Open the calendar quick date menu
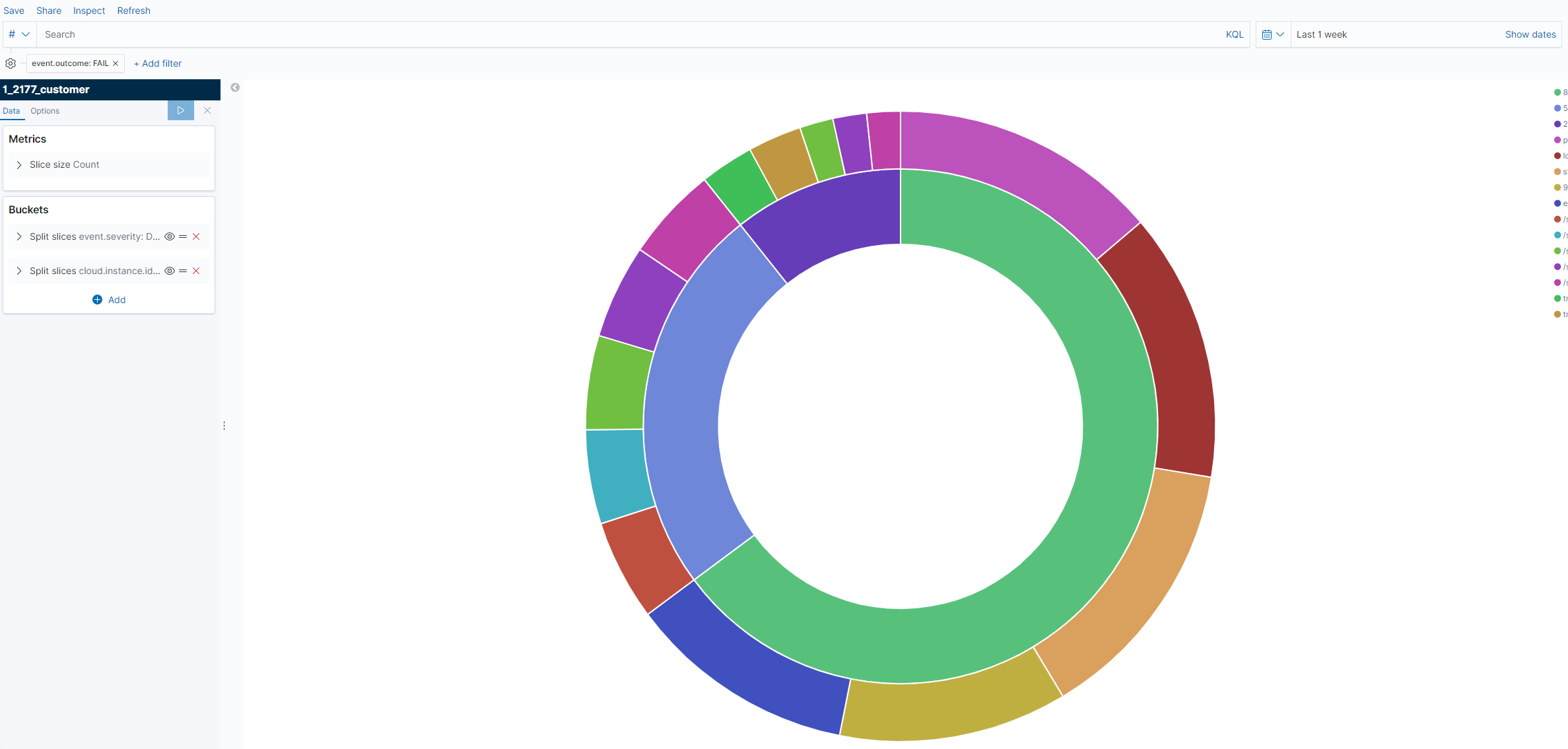The height and width of the screenshot is (749, 1568). [1272, 34]
